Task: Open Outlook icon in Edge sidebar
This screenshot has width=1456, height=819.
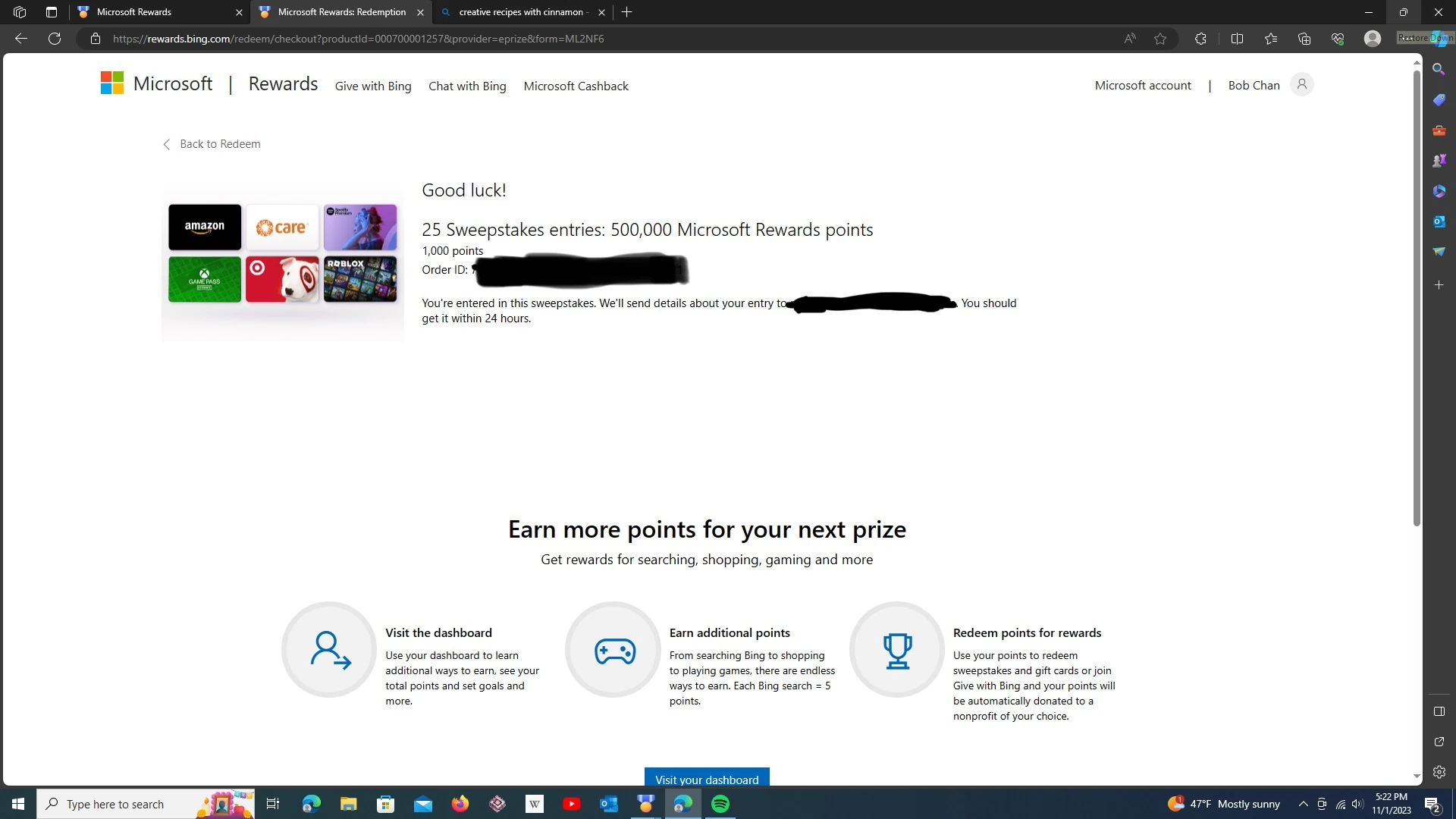Action: [1439, 221]
